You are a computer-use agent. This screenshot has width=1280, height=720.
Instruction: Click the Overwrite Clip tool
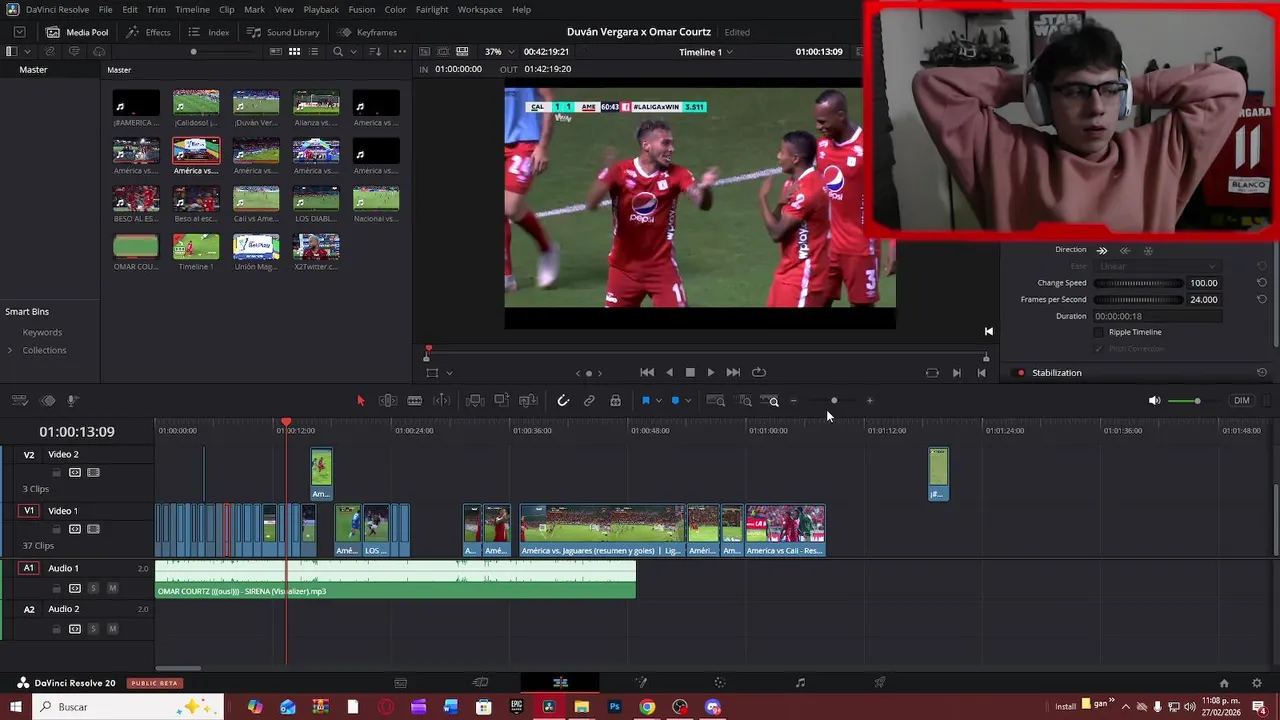[502, 401]
